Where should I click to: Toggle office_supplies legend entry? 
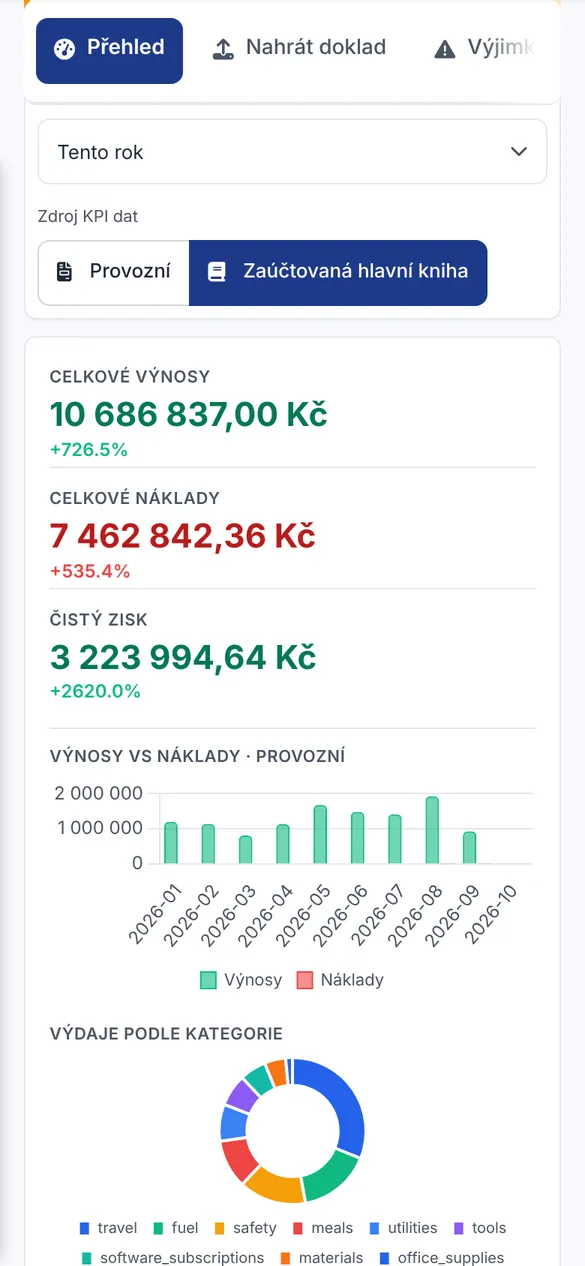[x=441, y=1258]
